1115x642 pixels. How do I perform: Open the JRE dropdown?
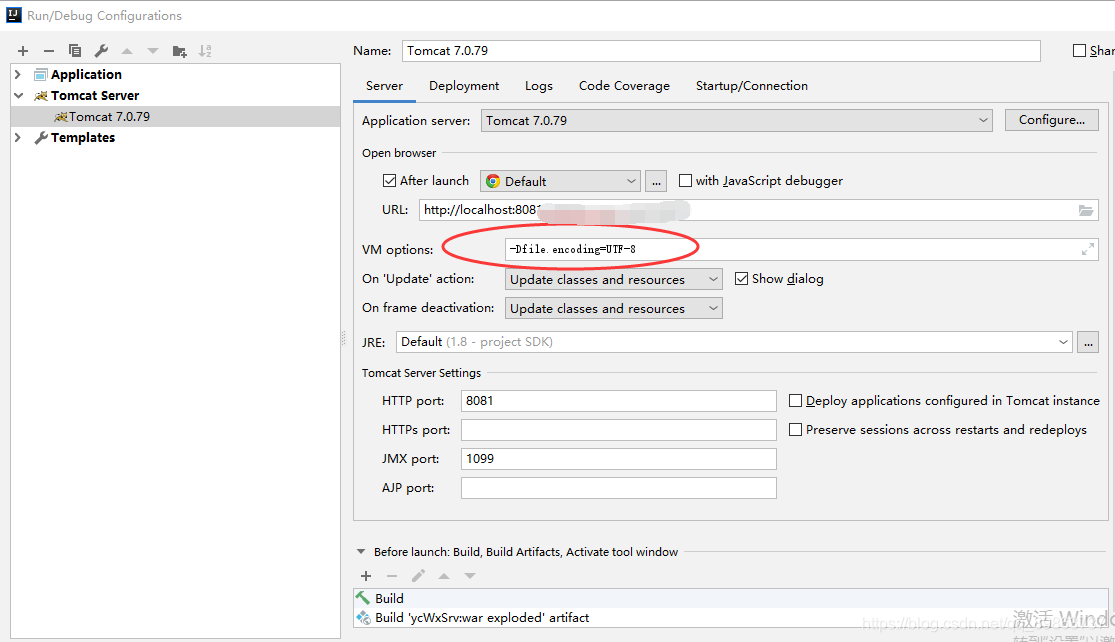734,342
